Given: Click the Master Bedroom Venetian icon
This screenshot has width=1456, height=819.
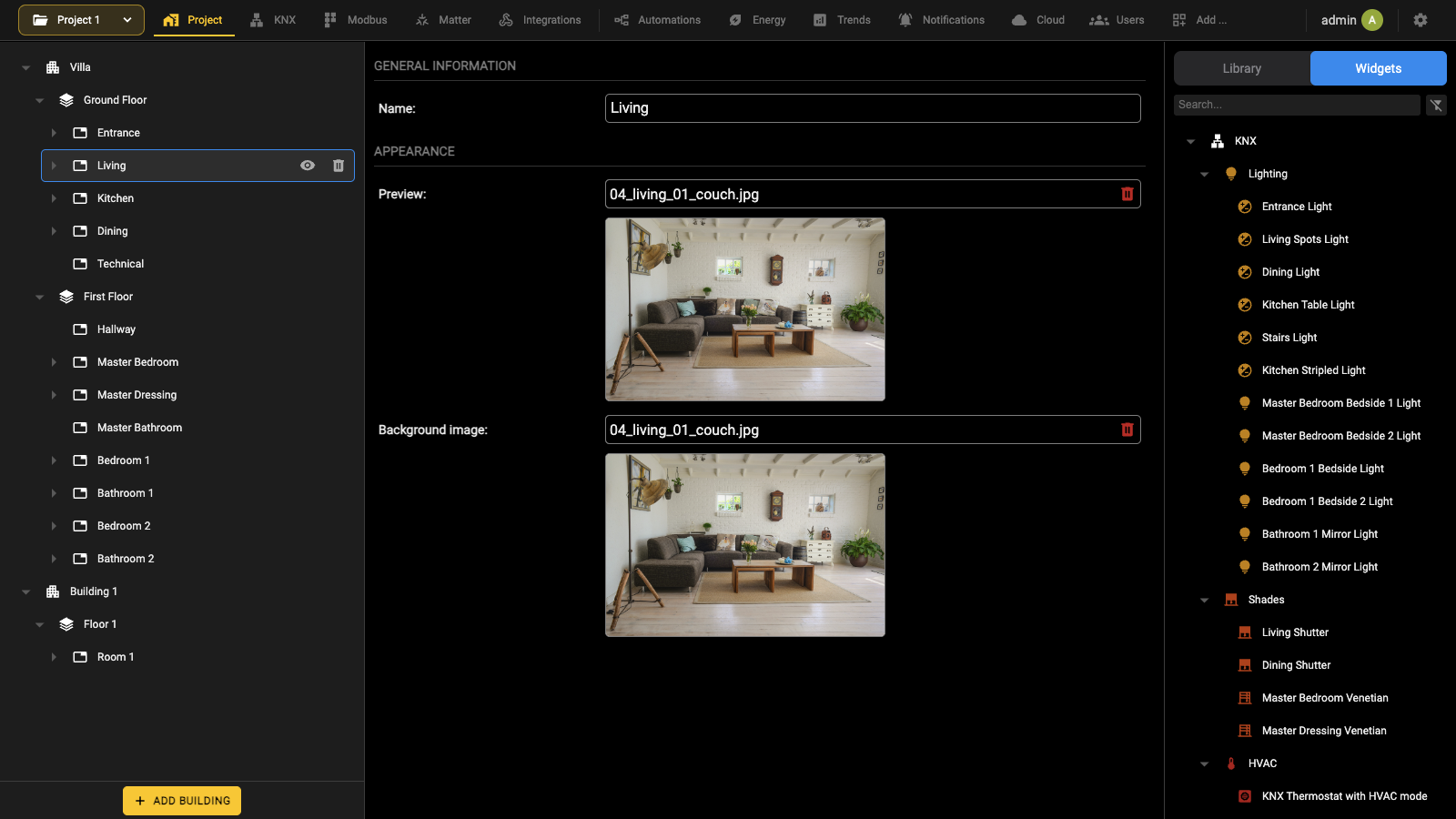Looking at the screenshot, I should point(1245,698).
